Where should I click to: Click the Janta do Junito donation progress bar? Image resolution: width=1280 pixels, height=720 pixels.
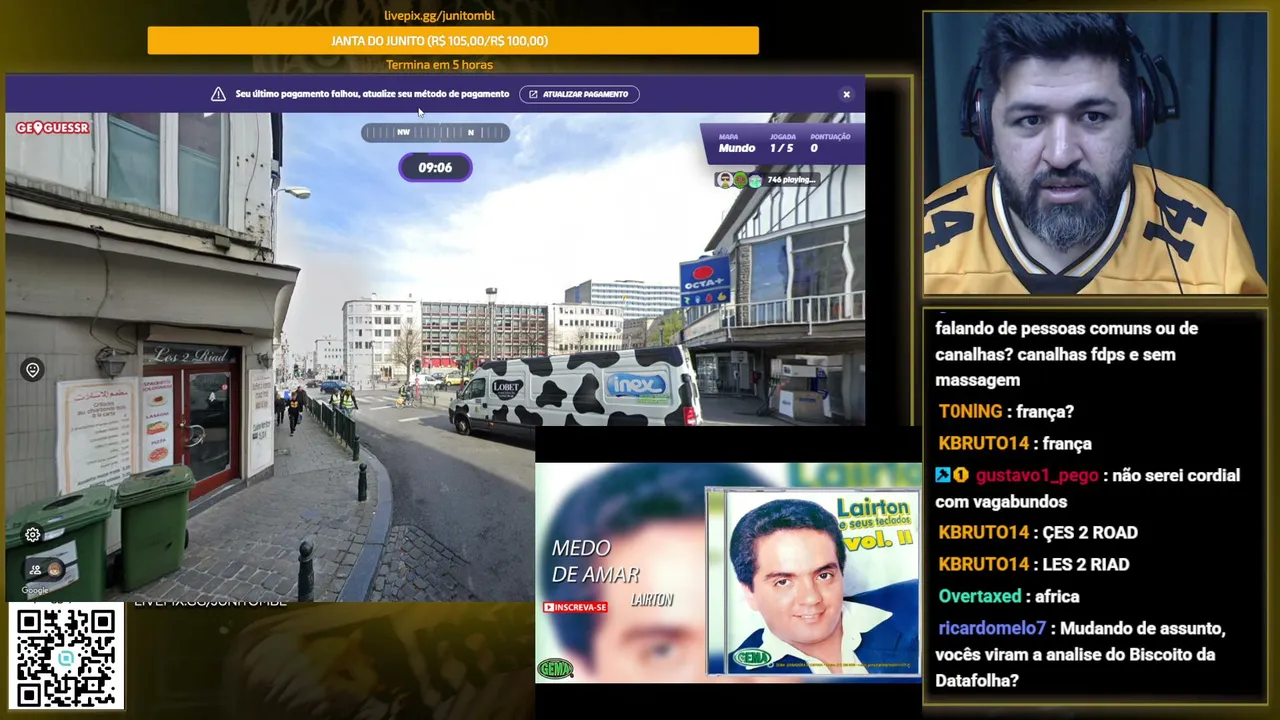[453, 40]
